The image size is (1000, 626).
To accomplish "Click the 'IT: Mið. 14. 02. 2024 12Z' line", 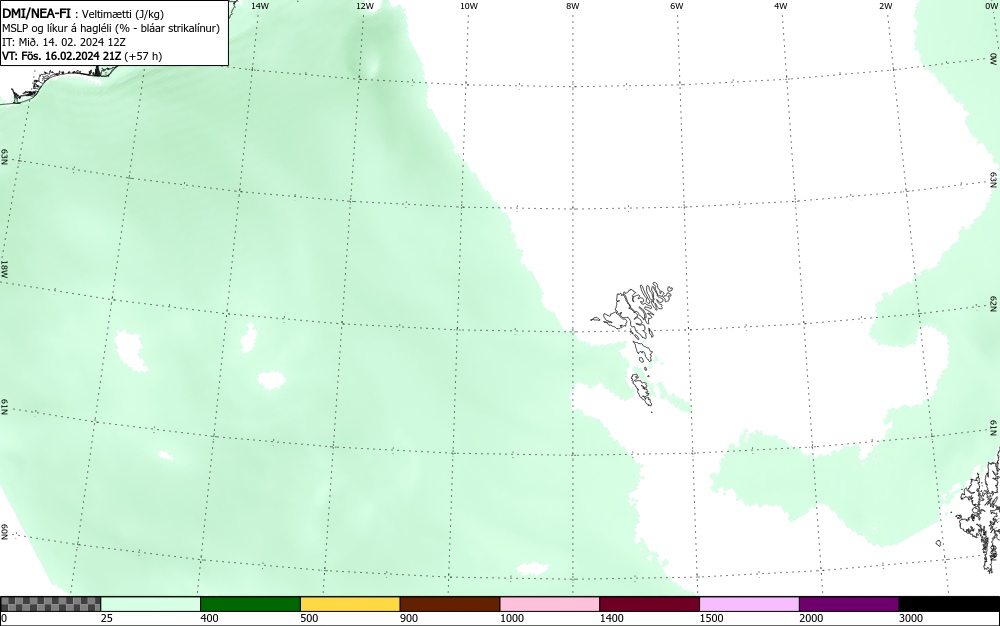I will click(x=64, y=42).
